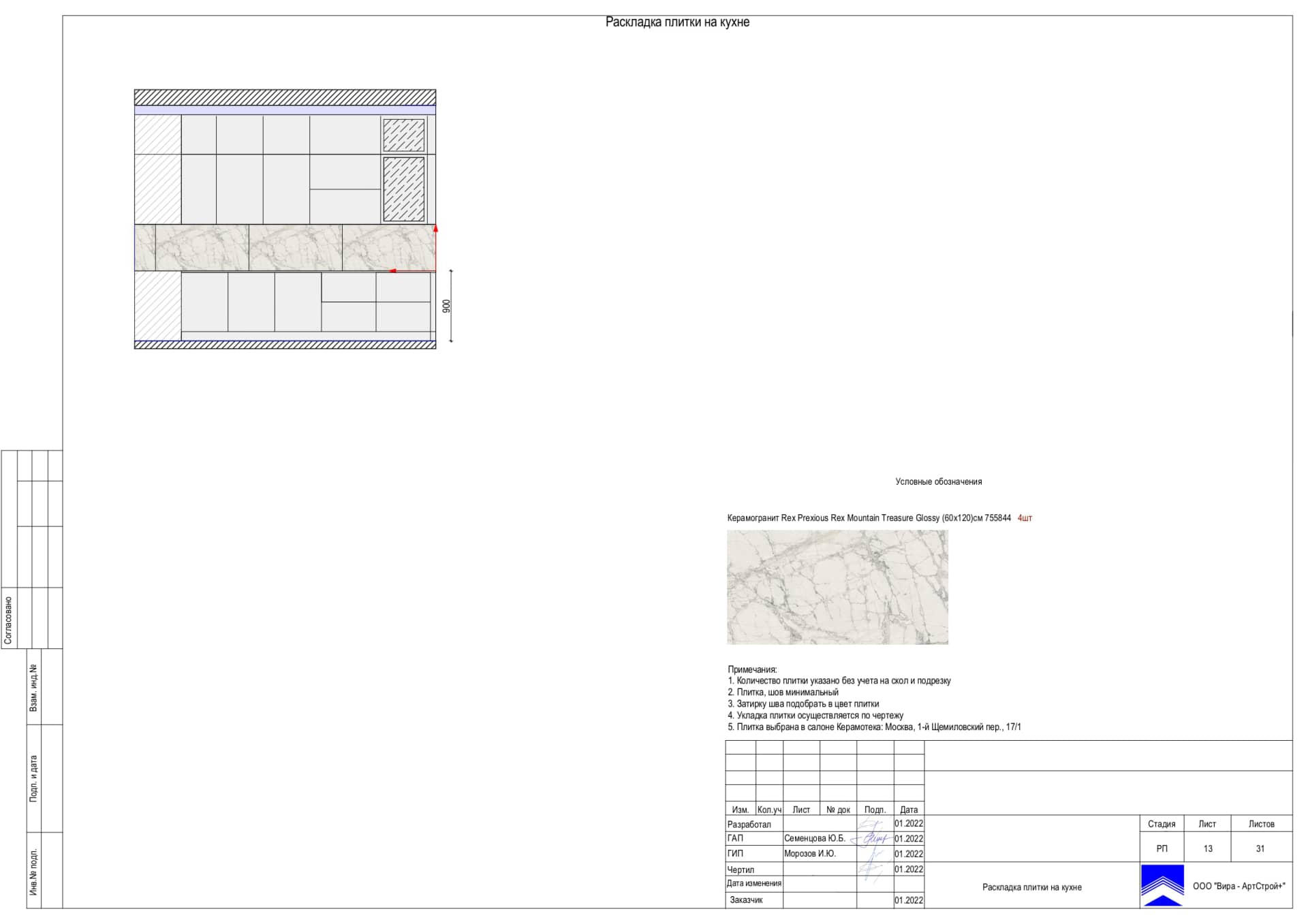Click note 5 about Керамотека salon

(874, 727)
